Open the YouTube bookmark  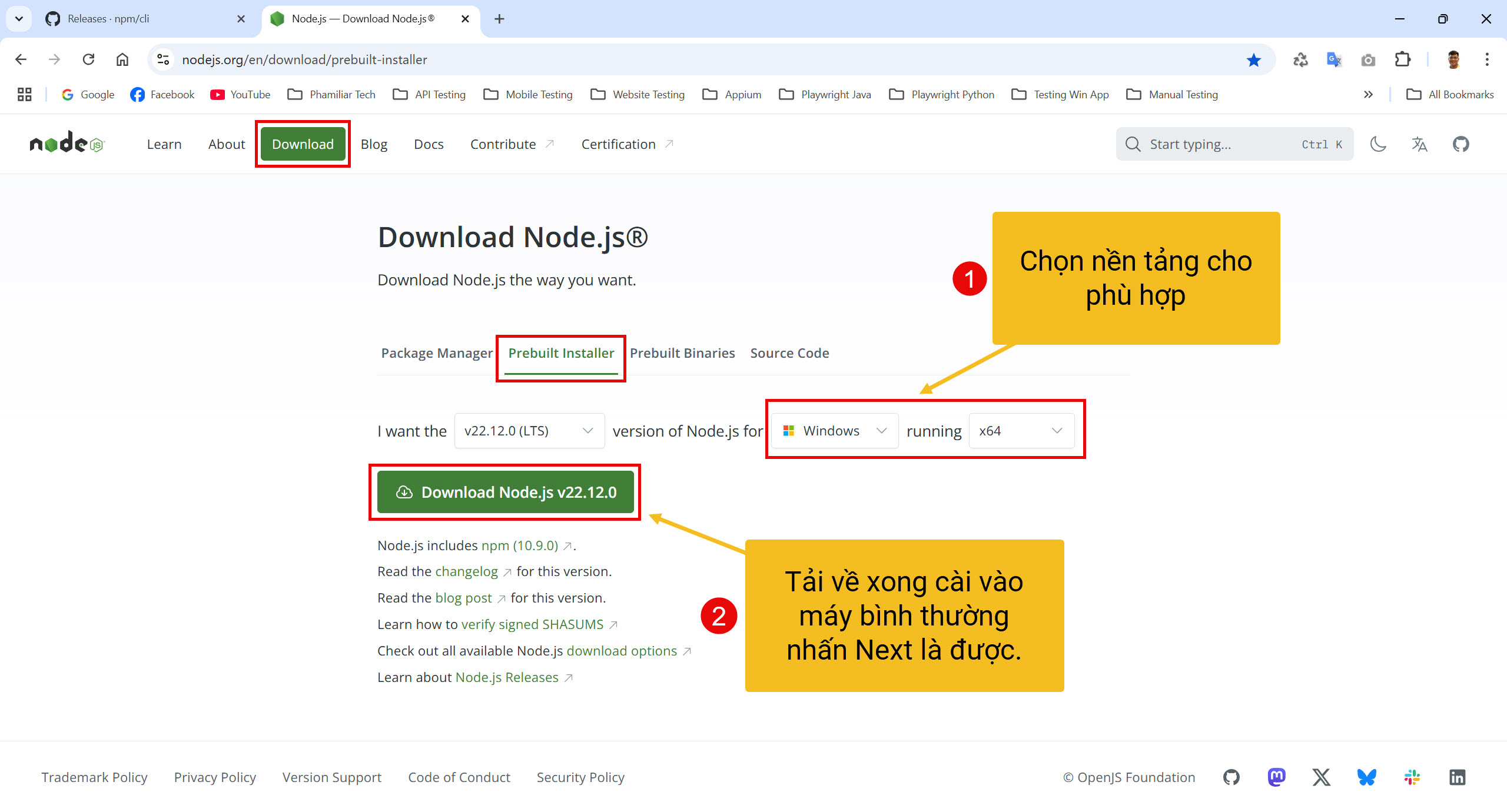click(241, 94)
